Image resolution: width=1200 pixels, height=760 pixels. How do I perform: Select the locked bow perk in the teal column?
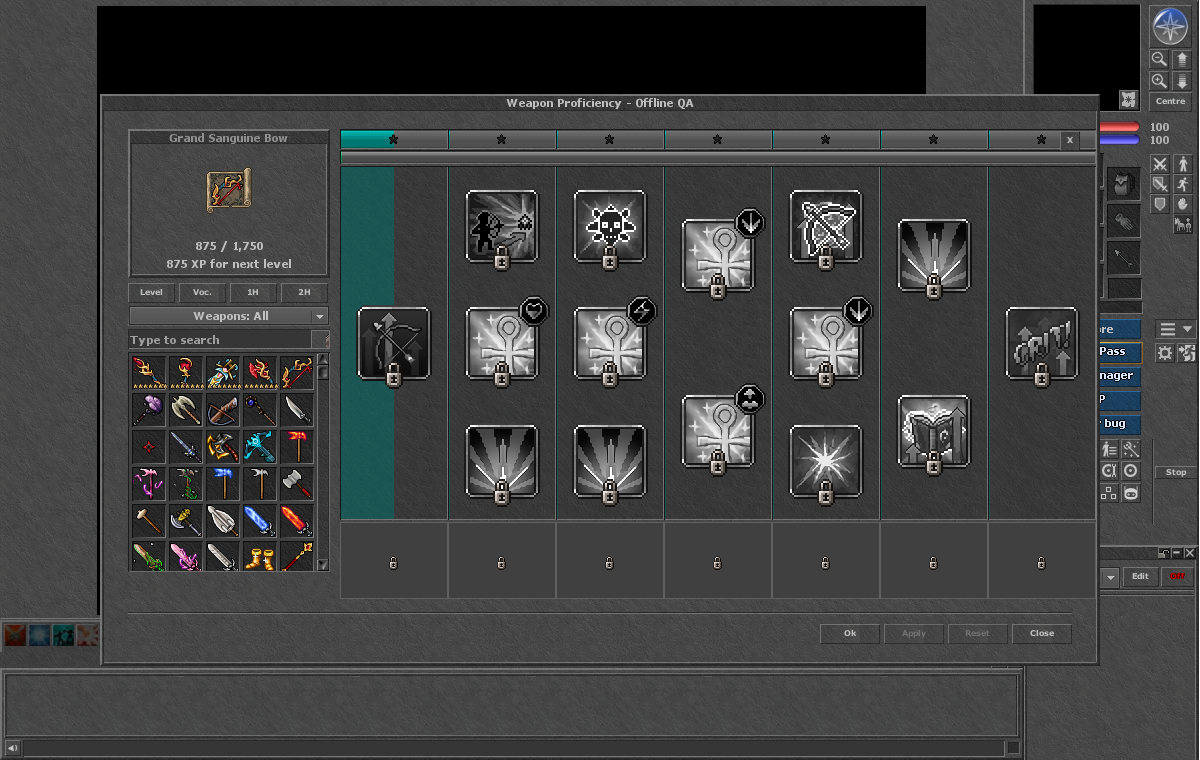pos(394,343)
